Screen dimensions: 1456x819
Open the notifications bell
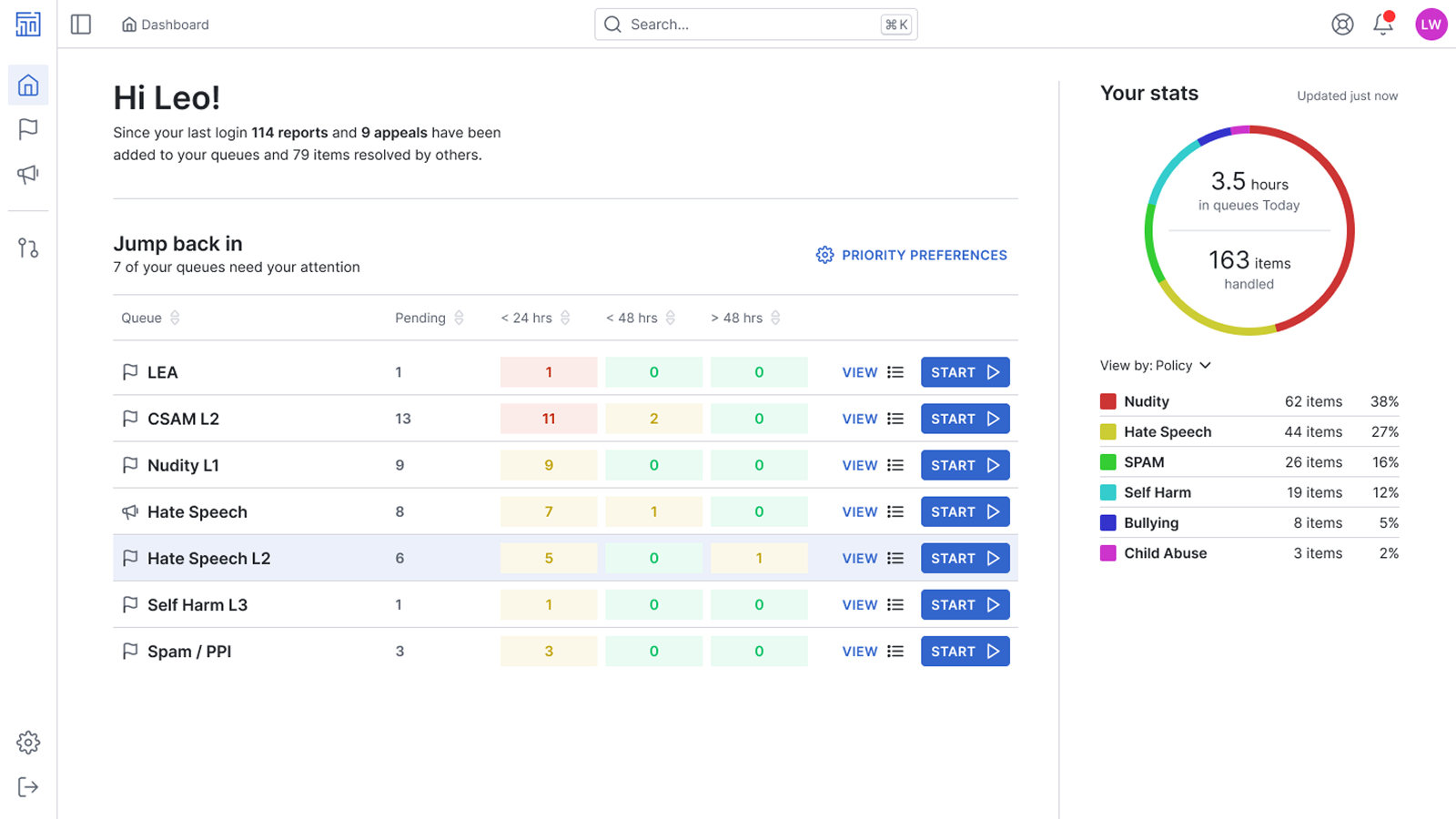(x=1381, y=25)
